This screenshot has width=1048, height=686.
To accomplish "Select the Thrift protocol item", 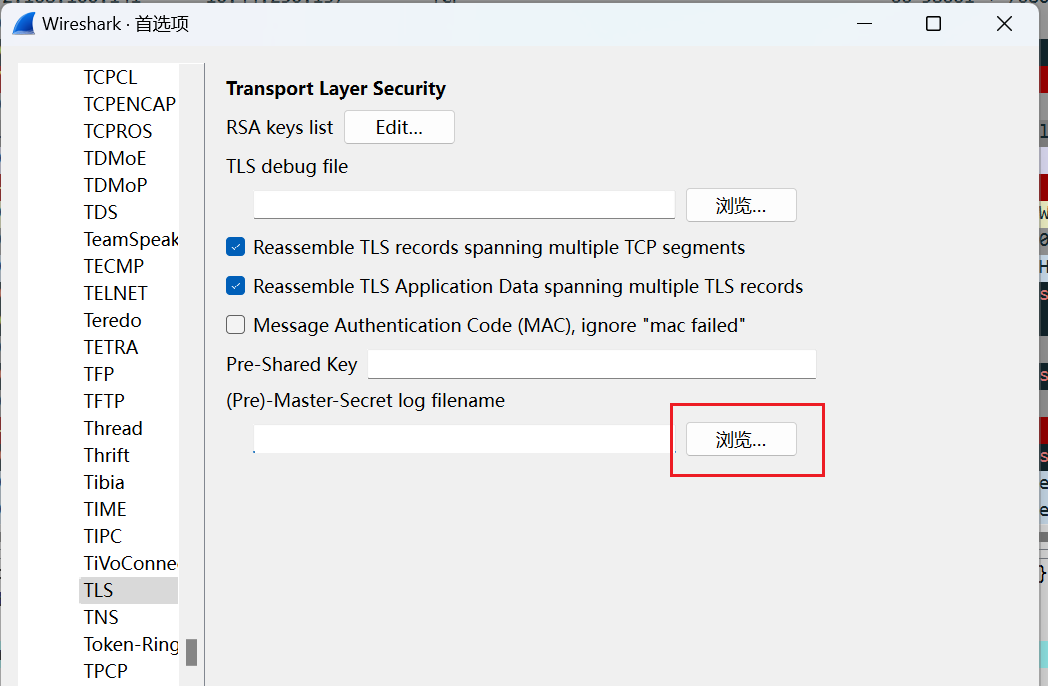I will pyautogui.click(x=107, y=455).
